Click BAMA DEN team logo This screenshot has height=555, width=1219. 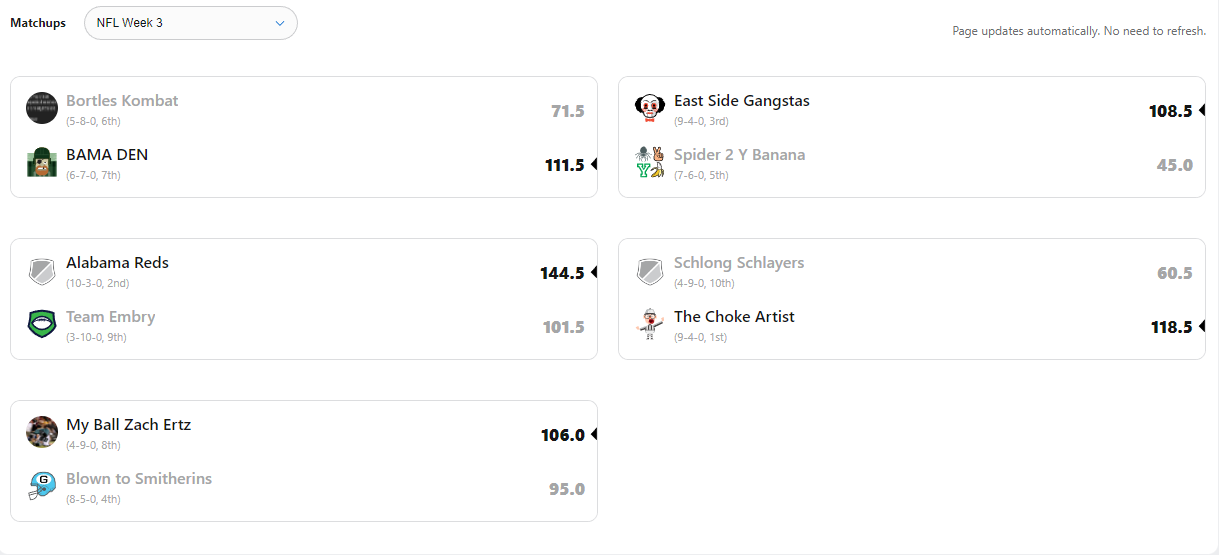coord(42,162)
